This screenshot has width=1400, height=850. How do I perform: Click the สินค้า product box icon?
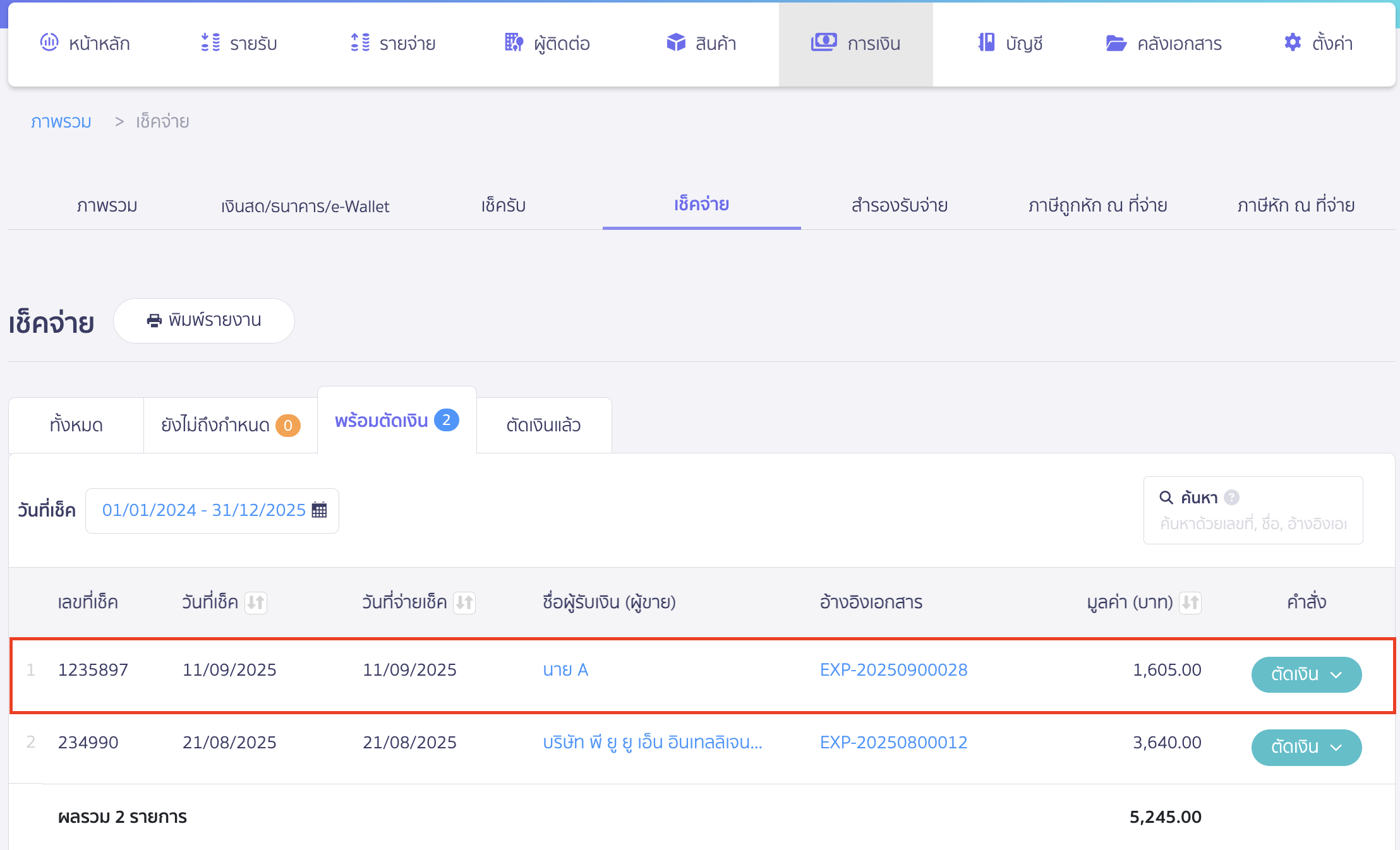(676, 42)
